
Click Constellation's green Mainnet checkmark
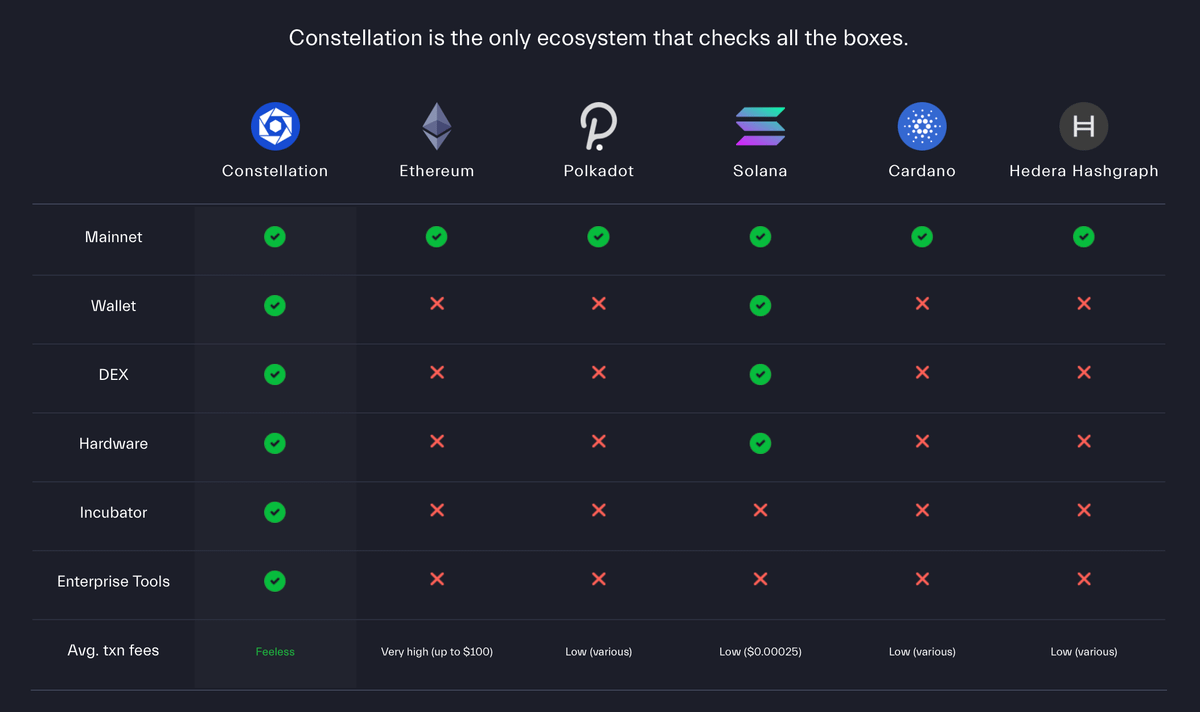275,237
